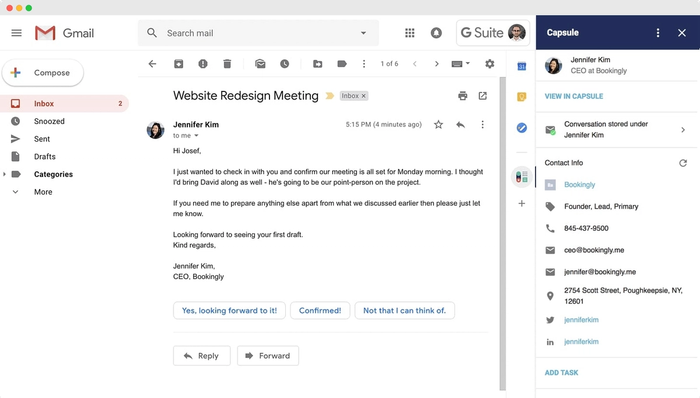Open message more options next to reply arrow
This screenshot has width=700, height=398.
click(x=482, y=124)
